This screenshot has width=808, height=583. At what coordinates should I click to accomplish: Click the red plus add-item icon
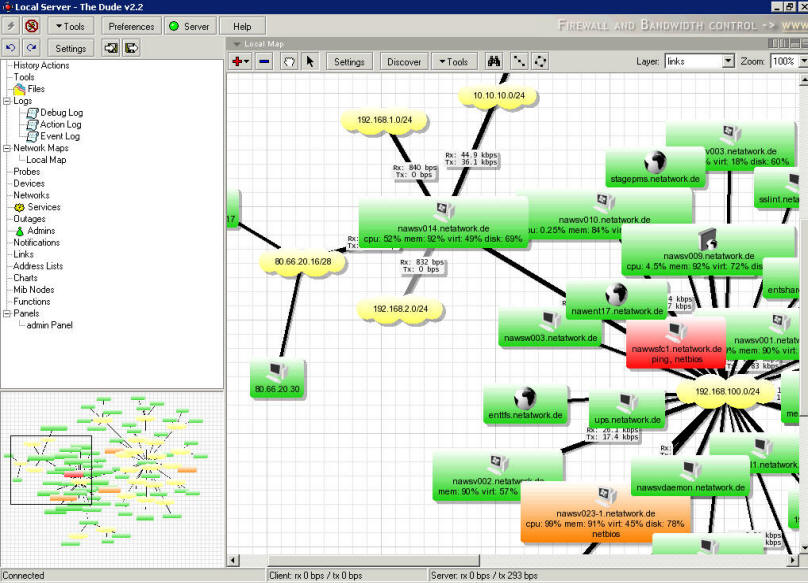click(240, 62)
